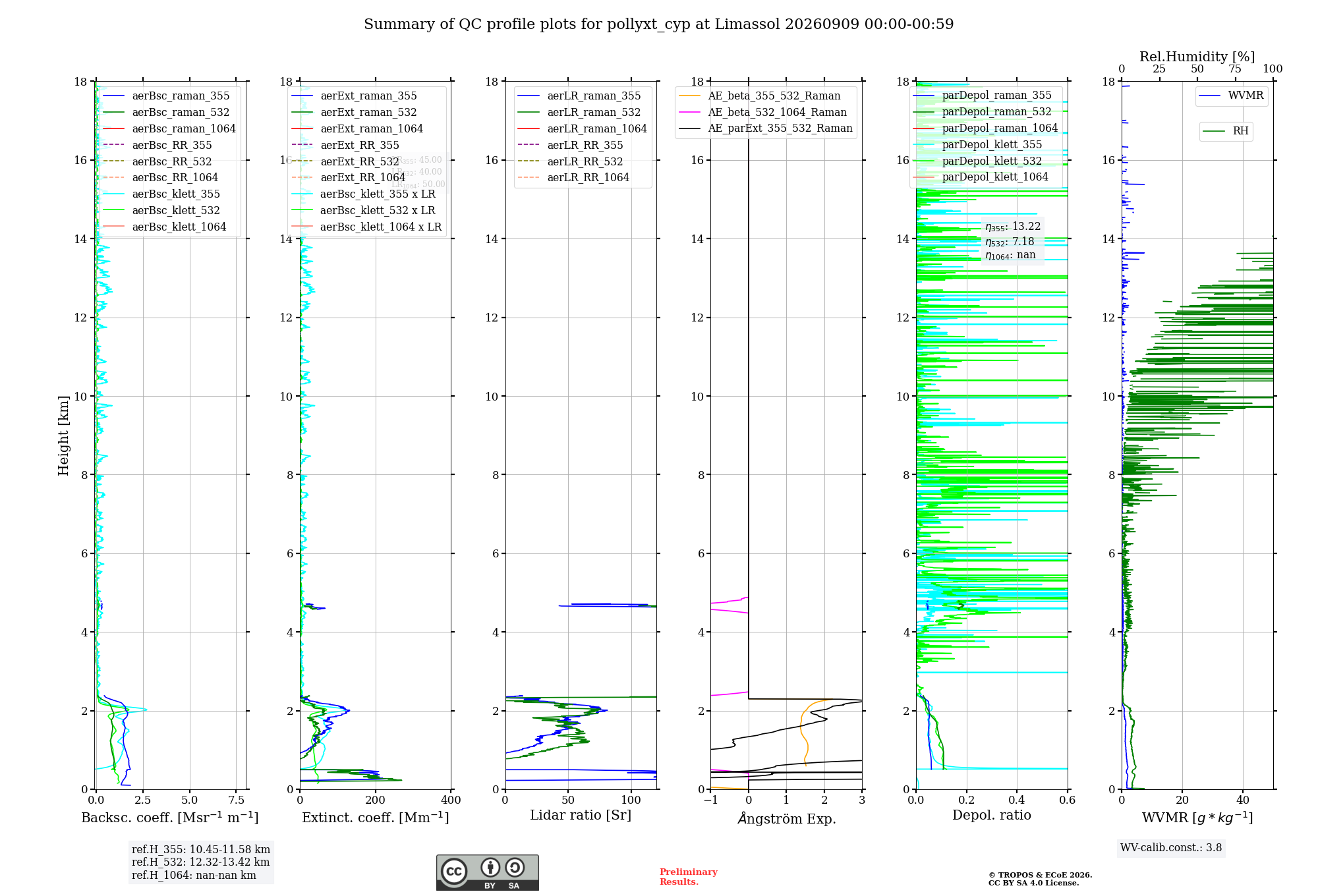Click the η355 13.22 depol annotation
Image resolution: width=1318 pixels, height=896 pixels.
click(x=1013, y=227)
